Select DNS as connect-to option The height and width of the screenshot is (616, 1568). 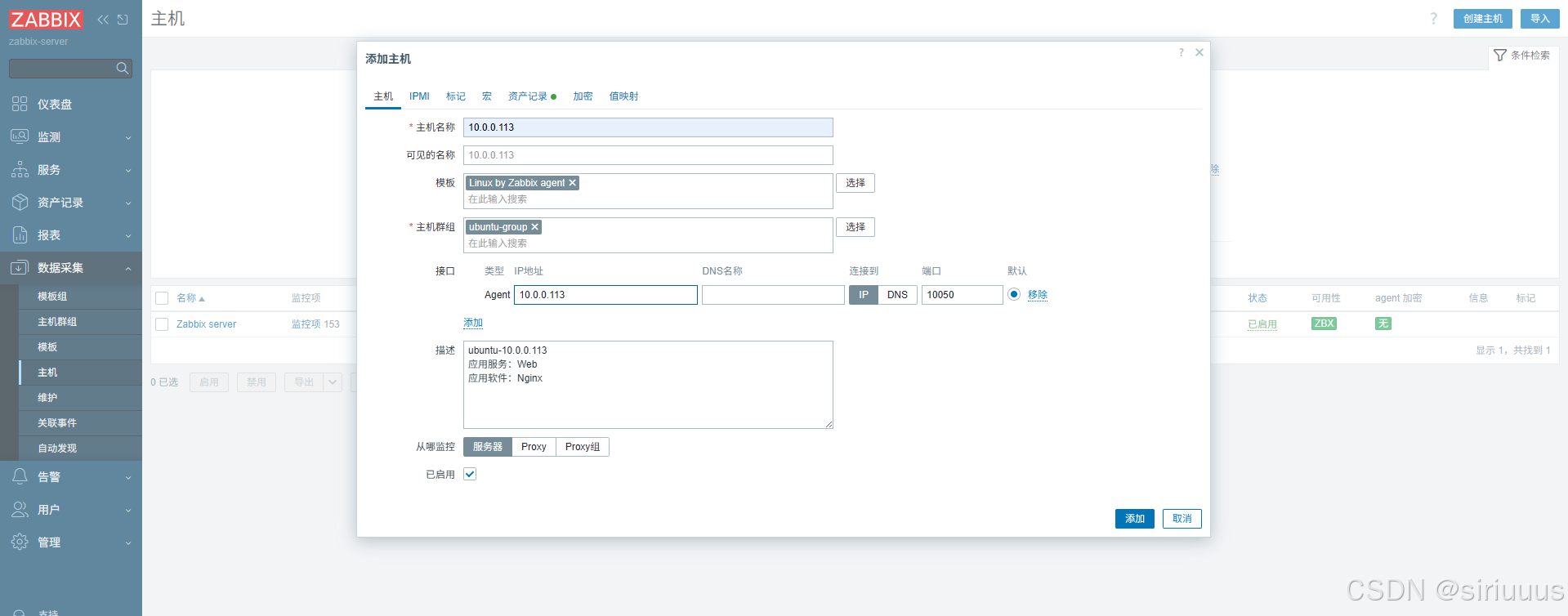[897, 295]
